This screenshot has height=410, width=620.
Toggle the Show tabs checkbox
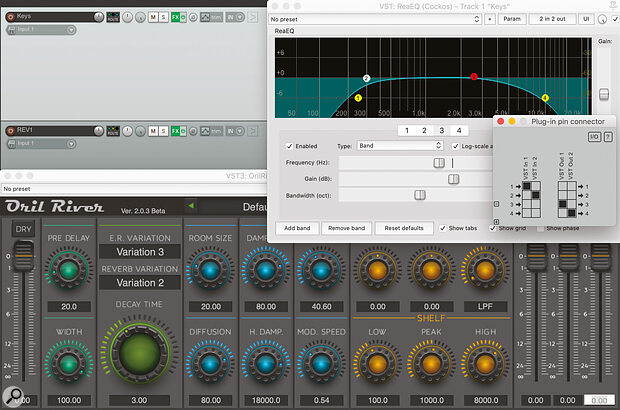point(443,228)
